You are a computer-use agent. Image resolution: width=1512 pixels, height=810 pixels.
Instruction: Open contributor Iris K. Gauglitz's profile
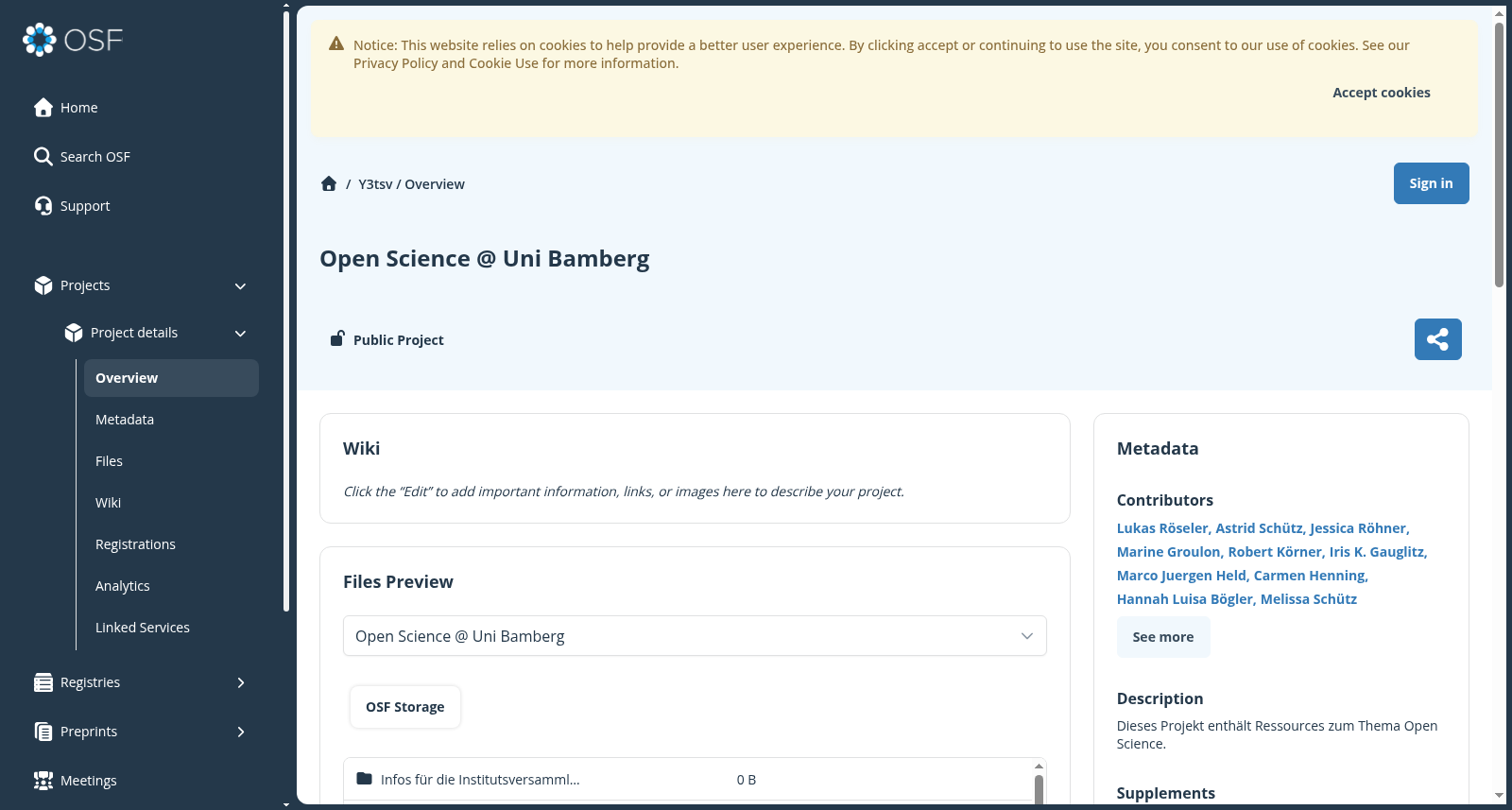click(1378, 552)
